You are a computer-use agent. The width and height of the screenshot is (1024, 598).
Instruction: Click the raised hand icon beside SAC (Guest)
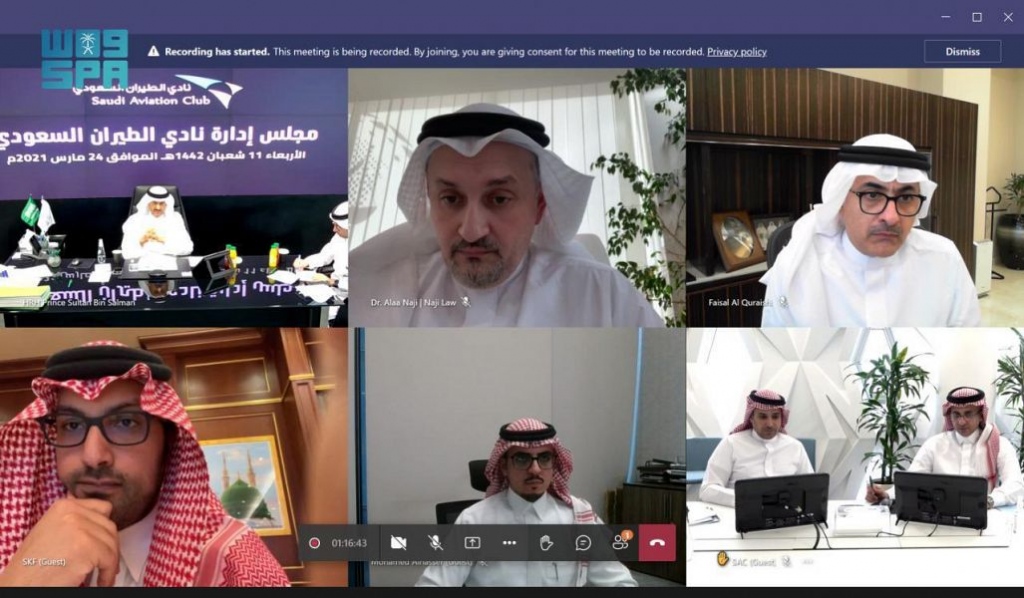722,560
